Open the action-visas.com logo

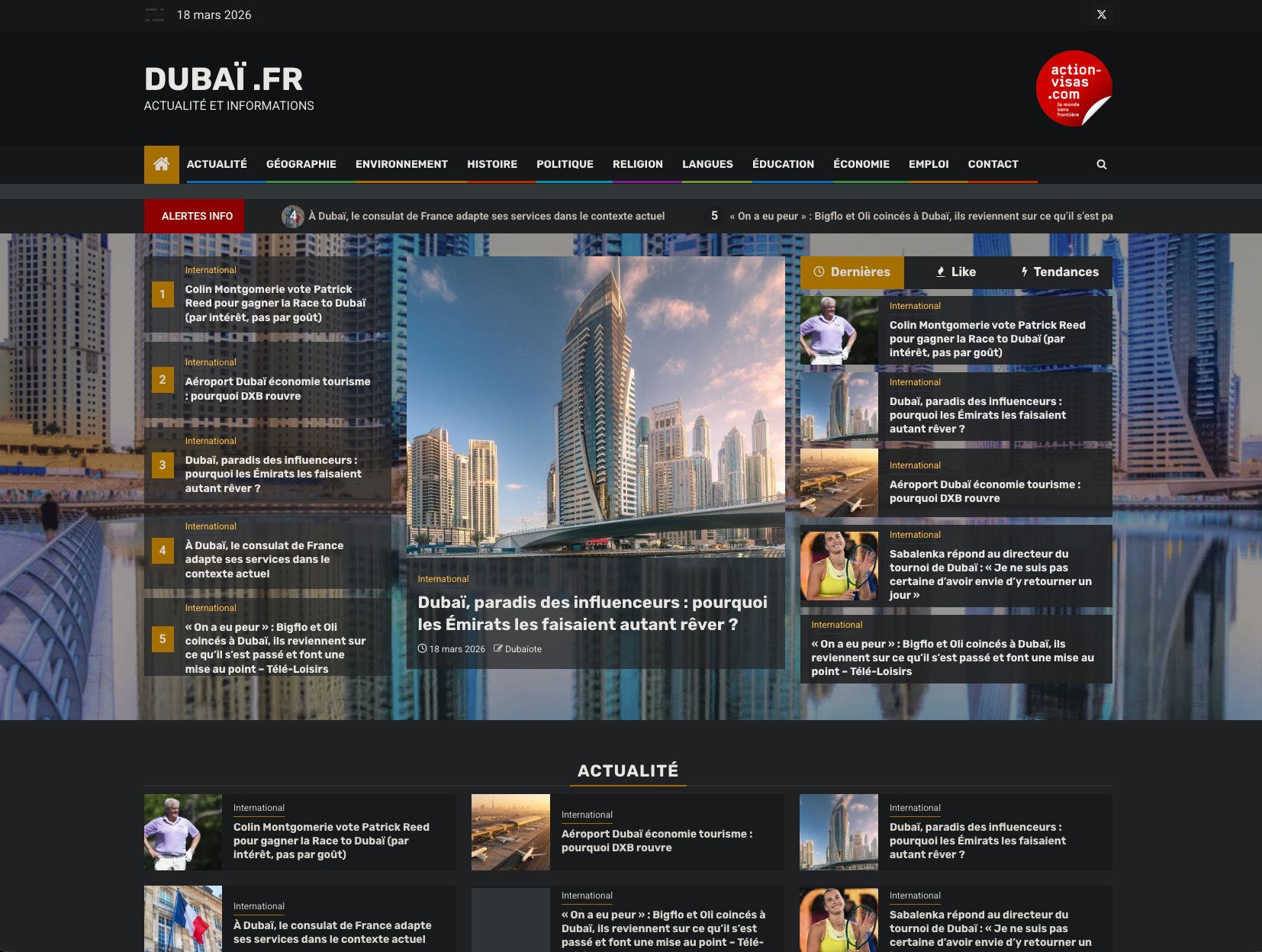click(1076, 88)
